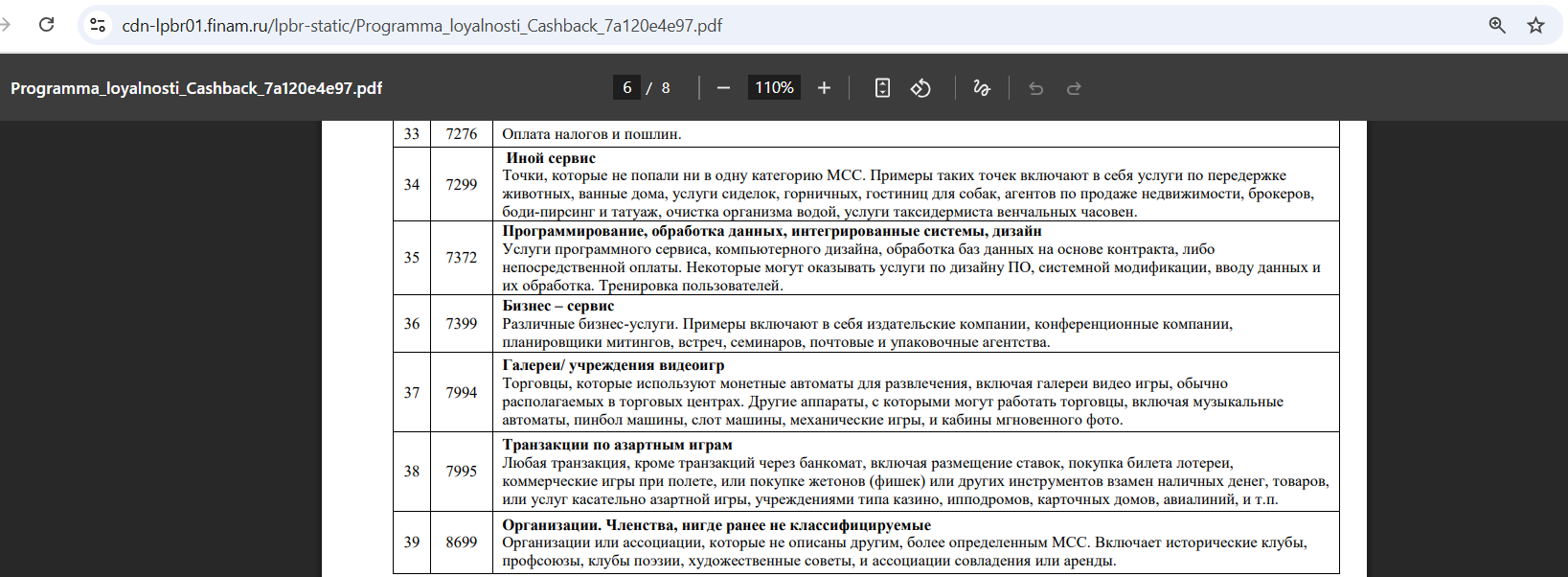Click the heading 'Бизнес – сервис'
1568x577 pixels.
pos(558,306)
